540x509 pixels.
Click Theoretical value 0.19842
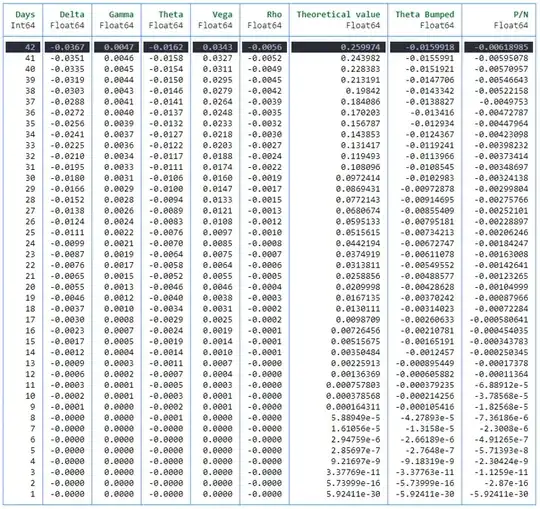click(363, 91)
